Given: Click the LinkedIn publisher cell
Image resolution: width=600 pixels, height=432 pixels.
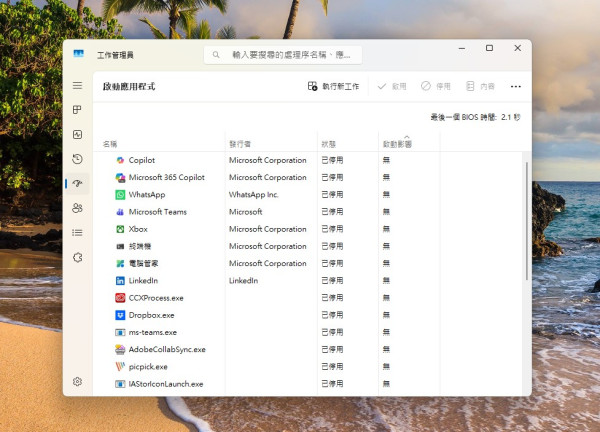Looking at the screenshot, I should (243, 280).
